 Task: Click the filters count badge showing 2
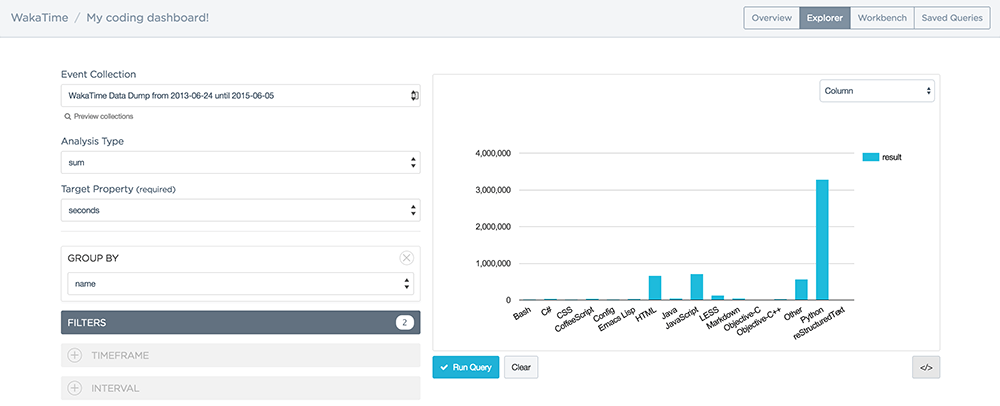click(x=404, y=322)
